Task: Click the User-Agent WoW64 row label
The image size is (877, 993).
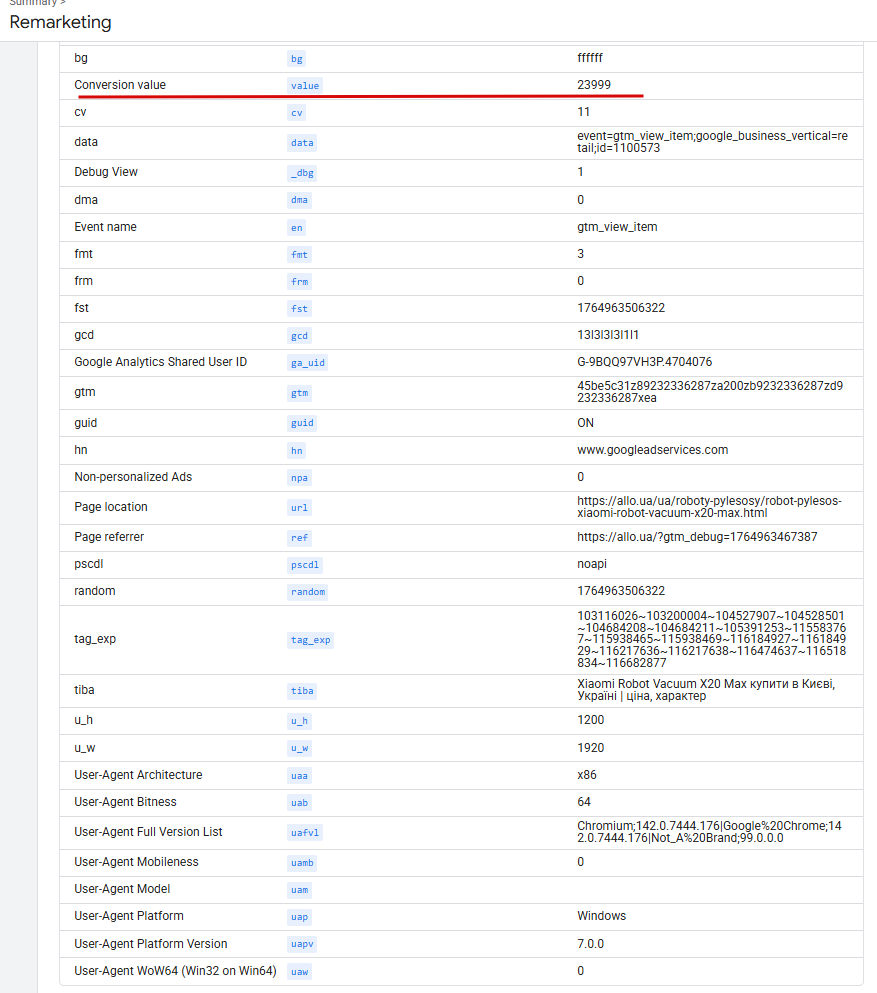Action: [x=175, y=971]
